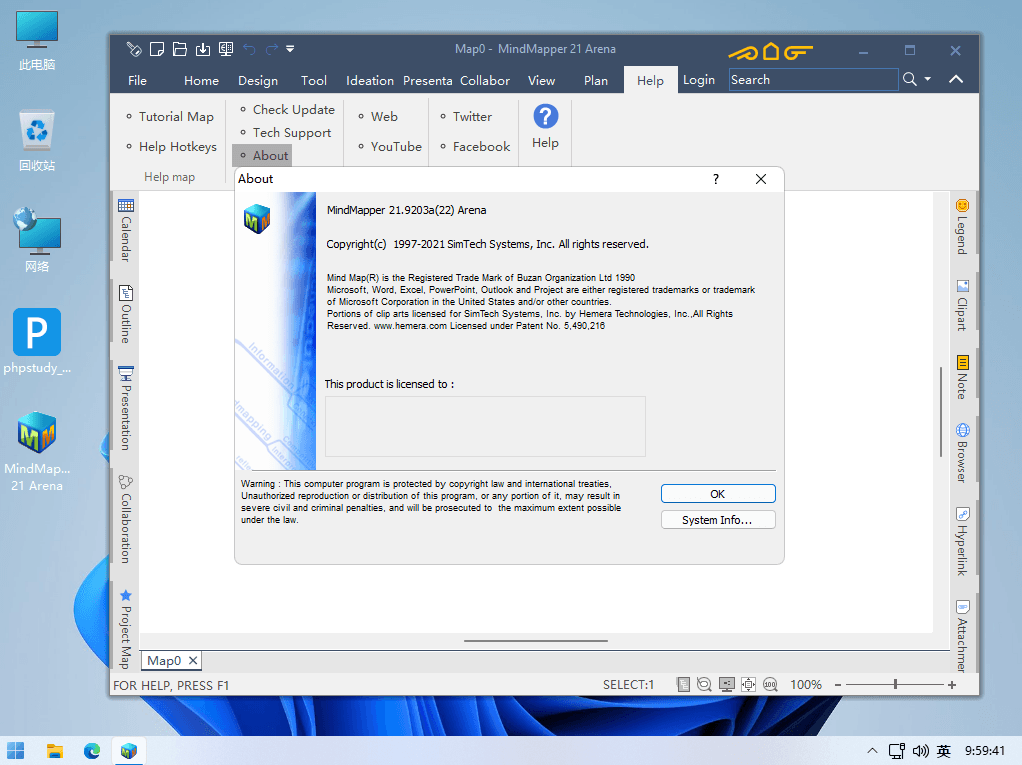
Task: Open the Collabor tab
Action: (485, 80)
